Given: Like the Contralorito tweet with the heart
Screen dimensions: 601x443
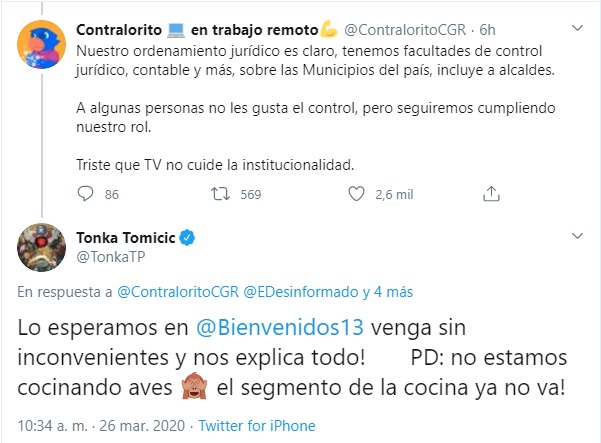Looking at the screenshot, I should [354, 193].
